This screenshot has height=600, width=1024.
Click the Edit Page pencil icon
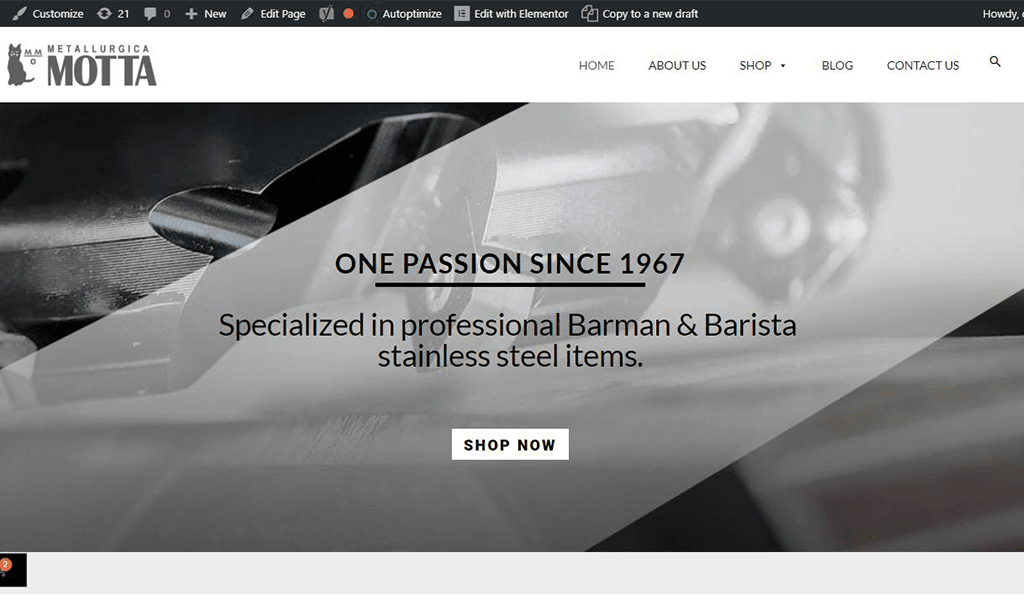click(x=247, y=14)
